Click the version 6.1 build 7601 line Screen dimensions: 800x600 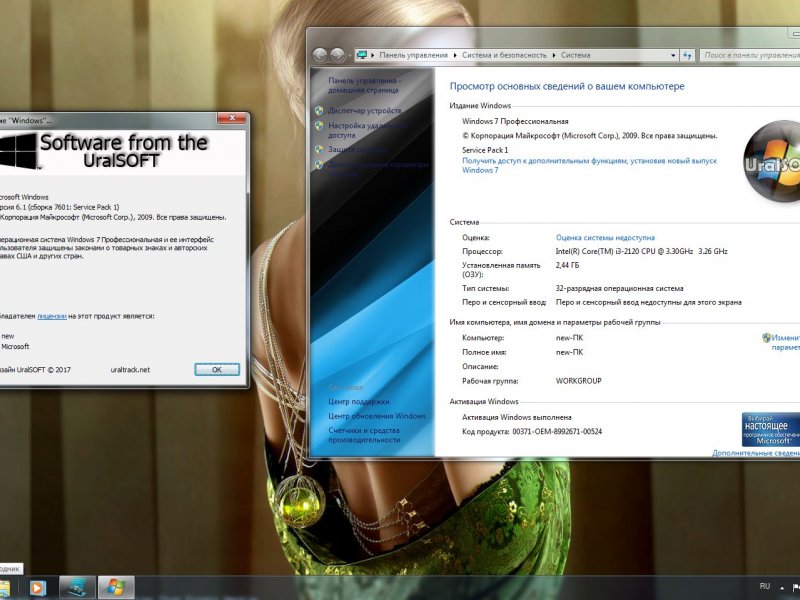(x=60, y=207)
